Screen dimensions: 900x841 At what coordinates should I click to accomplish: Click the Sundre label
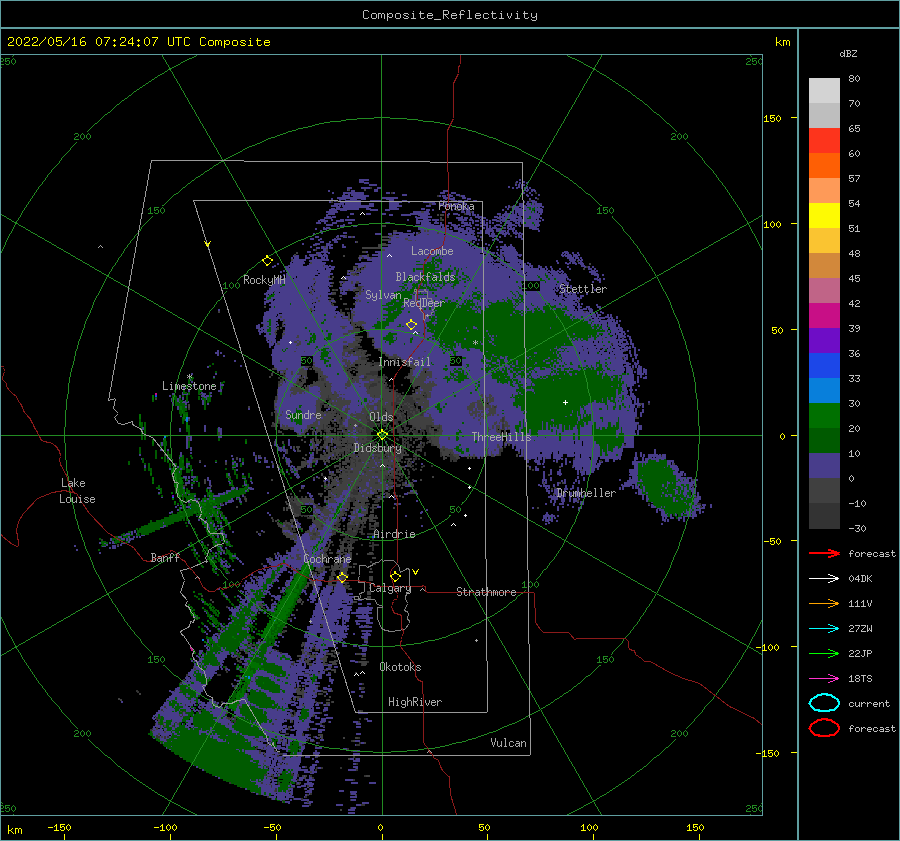tap(303, 414)
